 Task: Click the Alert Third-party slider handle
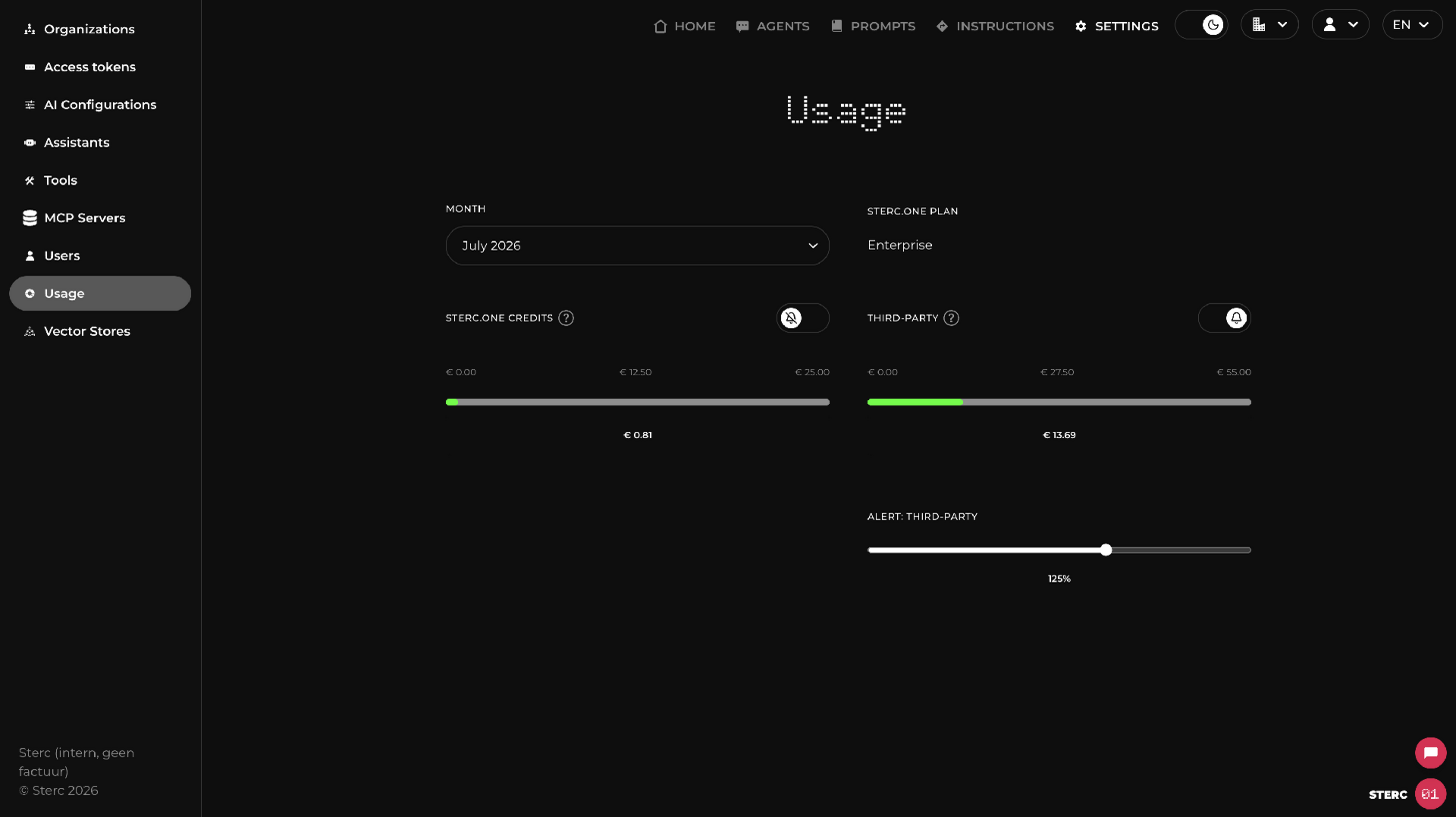pyautogui.click(x=1106, y=550)
